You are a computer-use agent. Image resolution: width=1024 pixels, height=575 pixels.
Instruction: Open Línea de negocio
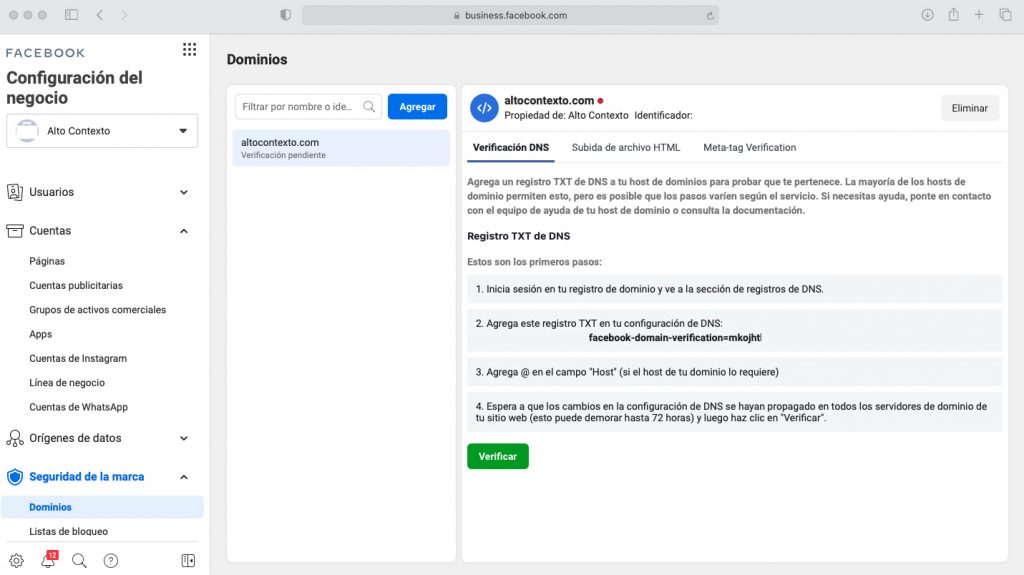coord(67,383)
